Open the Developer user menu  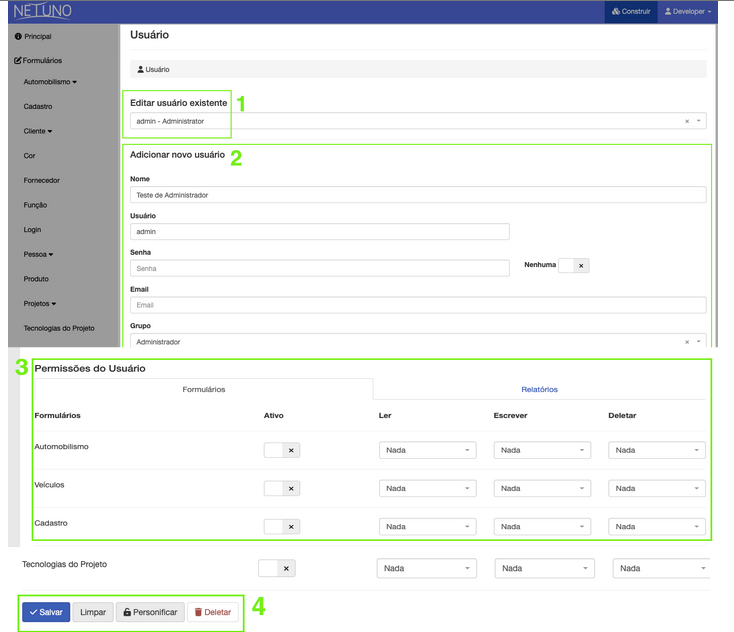(688, 12)
